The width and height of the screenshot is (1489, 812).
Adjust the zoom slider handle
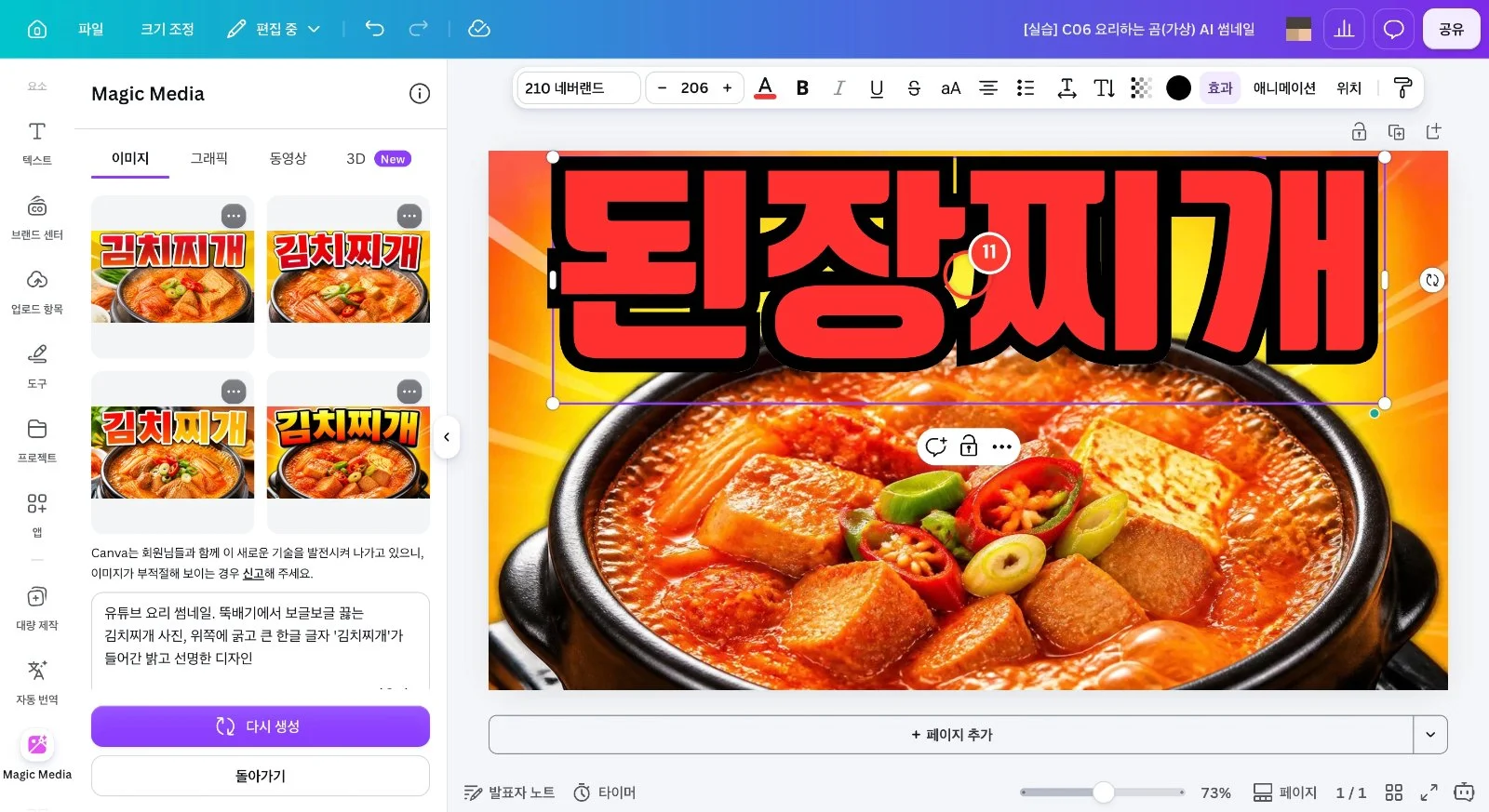[1104, 792]
